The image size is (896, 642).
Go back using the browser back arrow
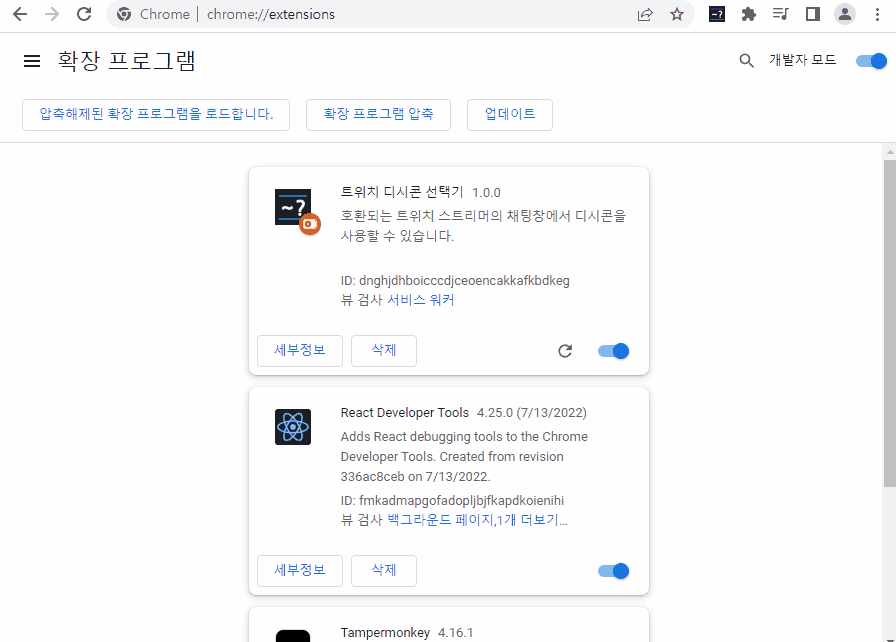pyautogui.click(x=20, y=14)
